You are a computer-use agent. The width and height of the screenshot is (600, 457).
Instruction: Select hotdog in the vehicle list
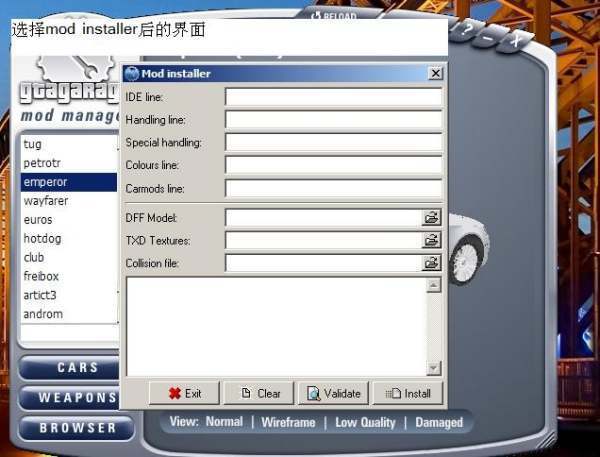(69, 238)
